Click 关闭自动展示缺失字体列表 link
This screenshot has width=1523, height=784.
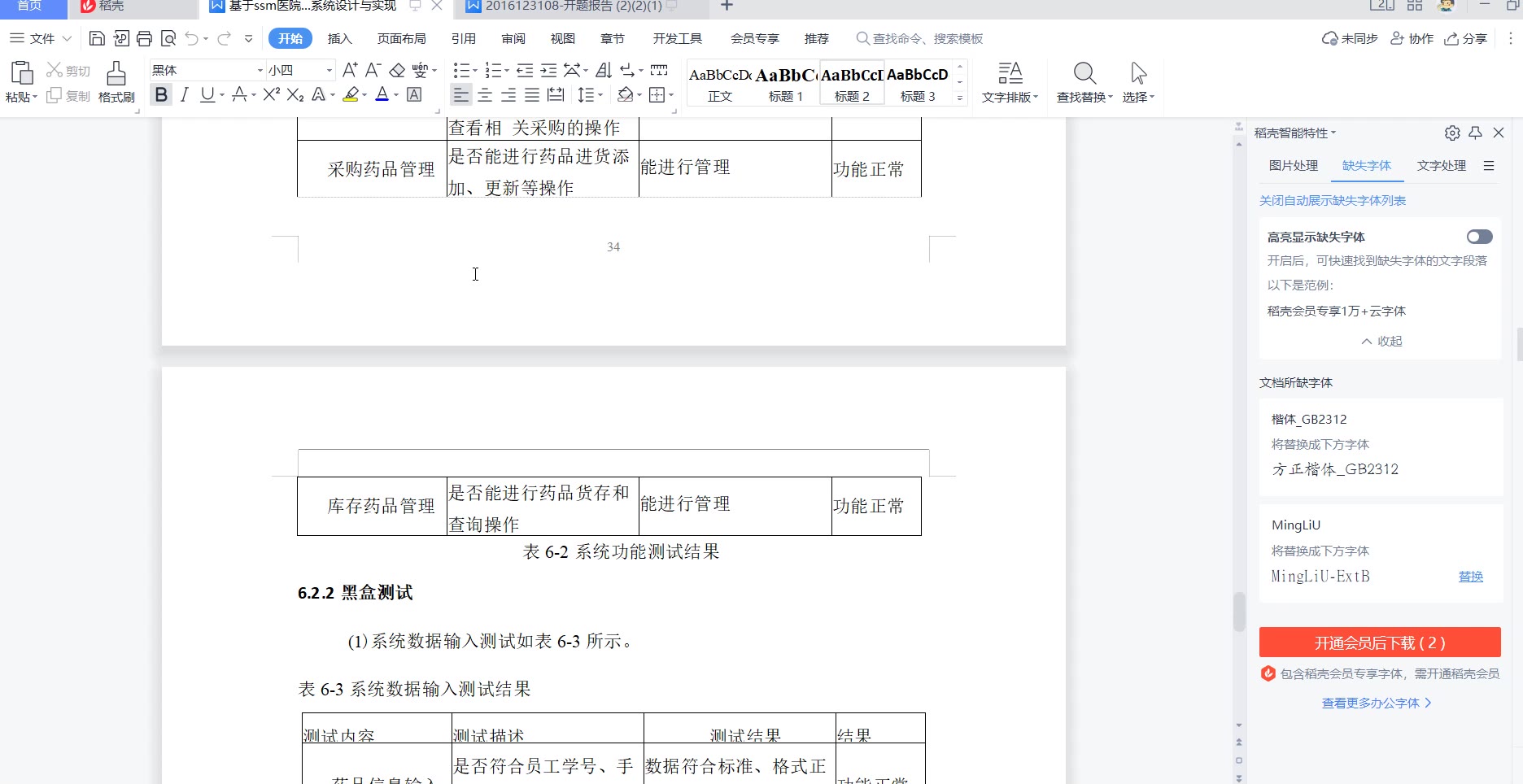(1333, 200)
